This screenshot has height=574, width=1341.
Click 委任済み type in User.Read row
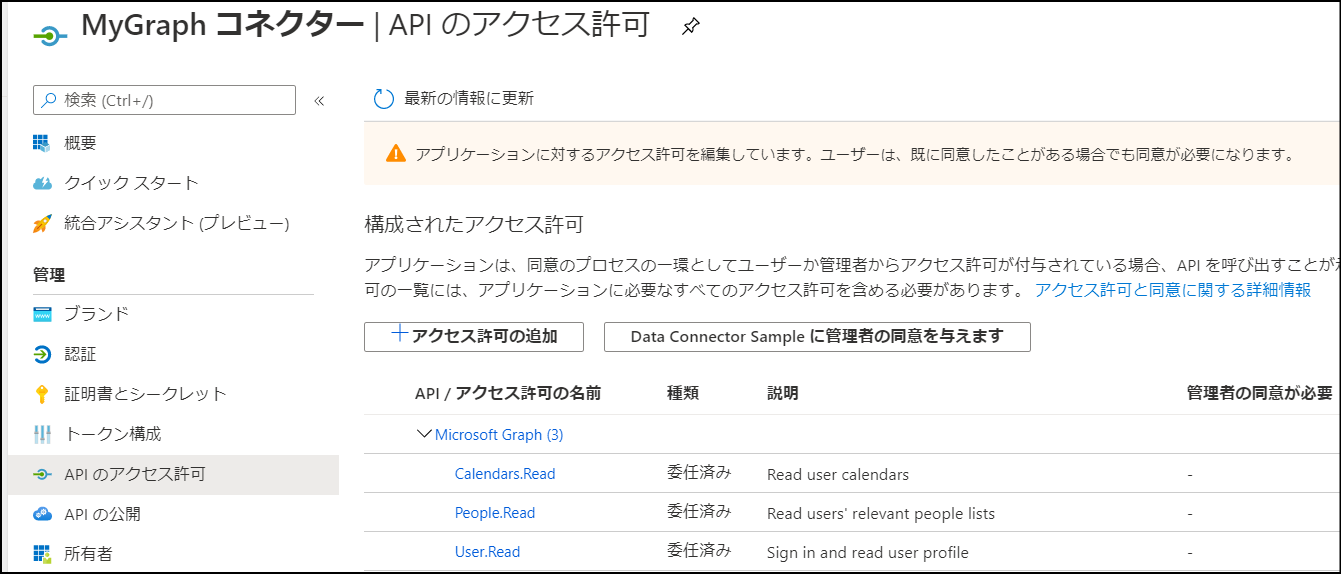point(699,550)
